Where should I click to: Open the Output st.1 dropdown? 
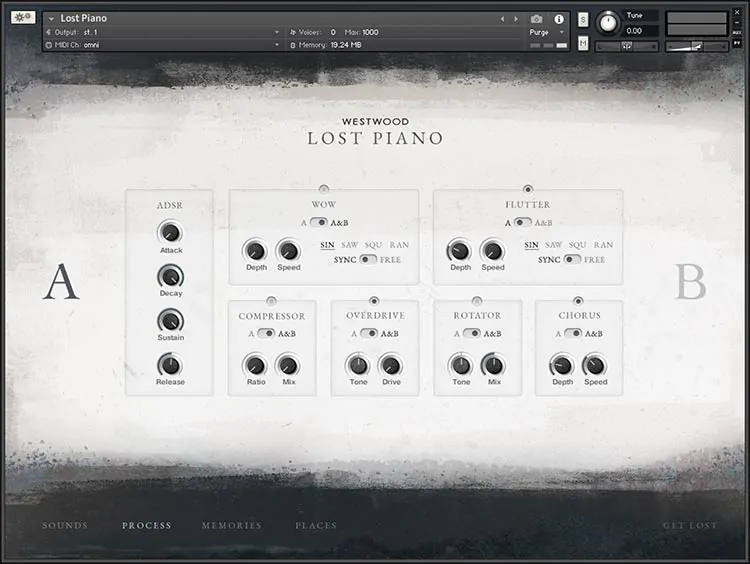tap(163, 32)
